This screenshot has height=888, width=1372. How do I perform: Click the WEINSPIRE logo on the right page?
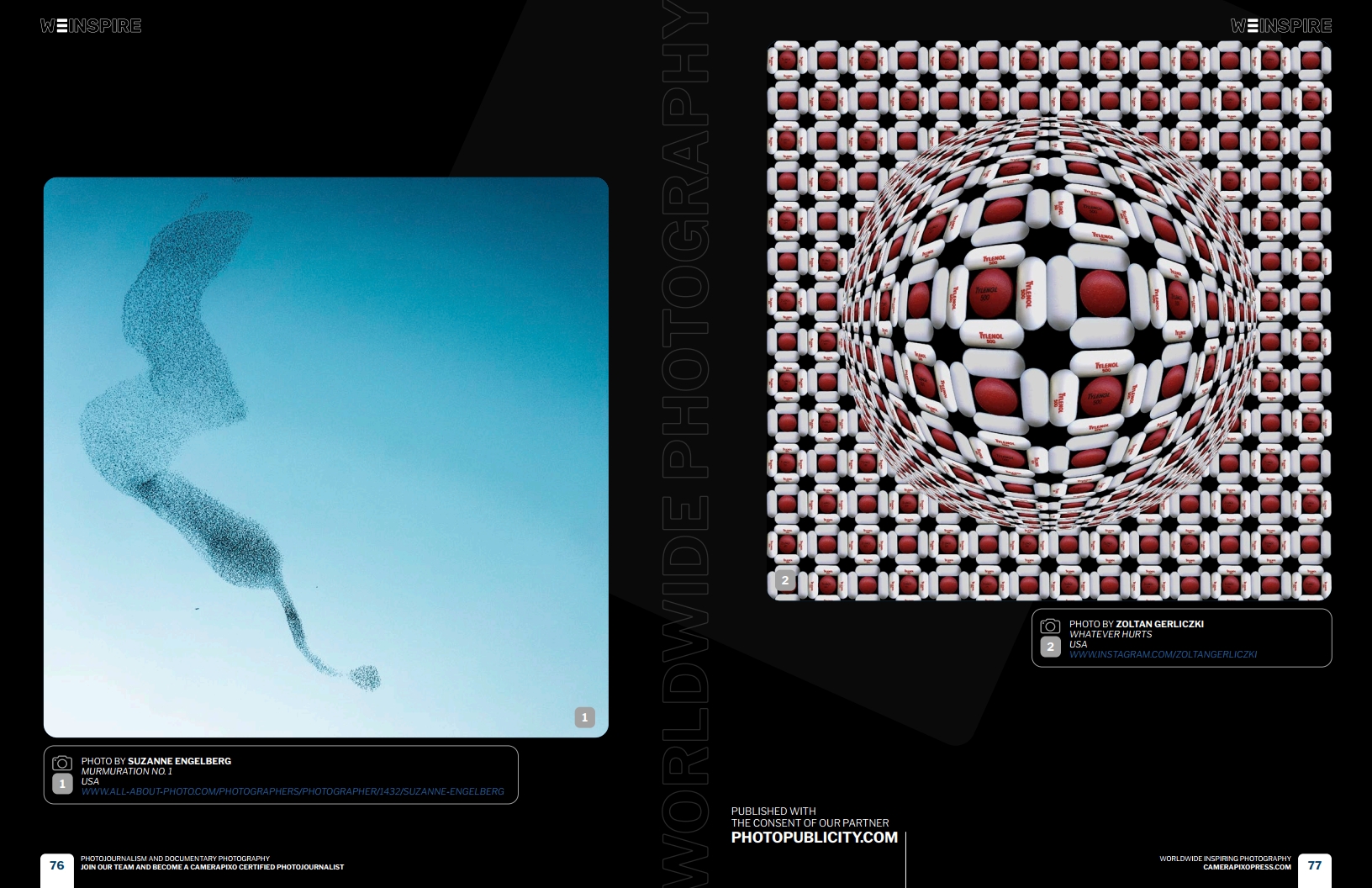point(1281,26)
